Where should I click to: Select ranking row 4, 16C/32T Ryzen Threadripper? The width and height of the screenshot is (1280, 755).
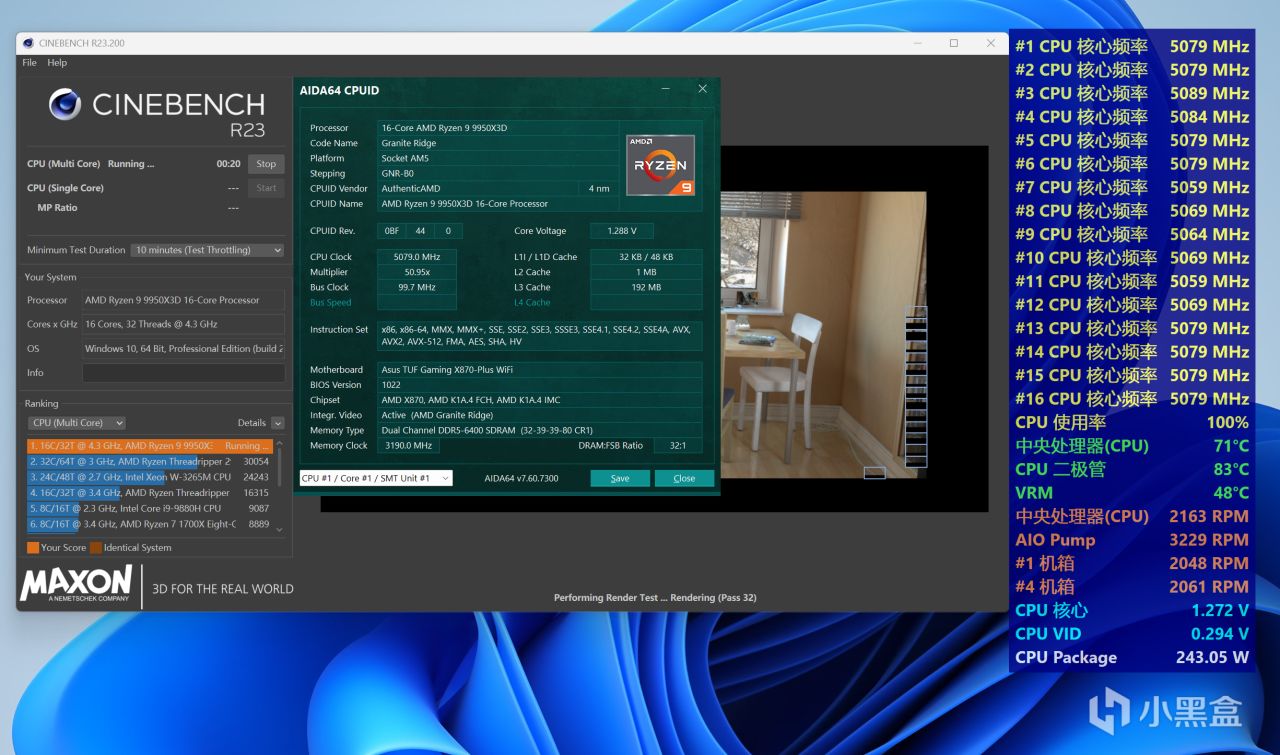click(x=150, y=493)
